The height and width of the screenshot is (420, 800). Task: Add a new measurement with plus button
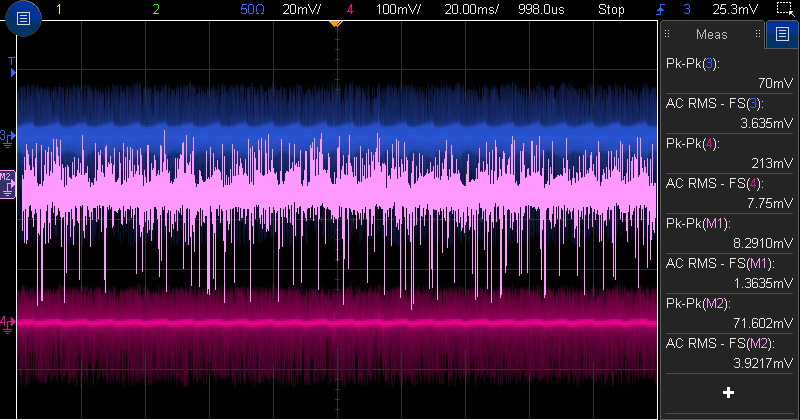pyautogui.click(x=729, y=392)
